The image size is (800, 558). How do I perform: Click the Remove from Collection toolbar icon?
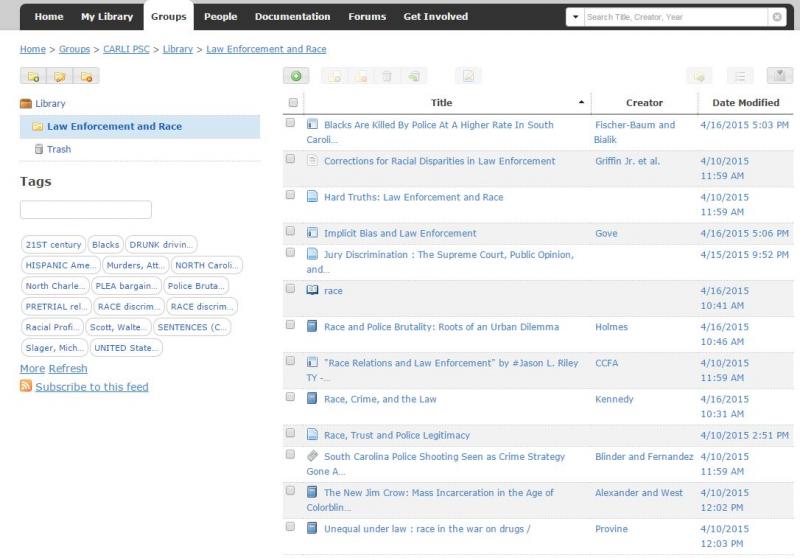coord(361,77)
